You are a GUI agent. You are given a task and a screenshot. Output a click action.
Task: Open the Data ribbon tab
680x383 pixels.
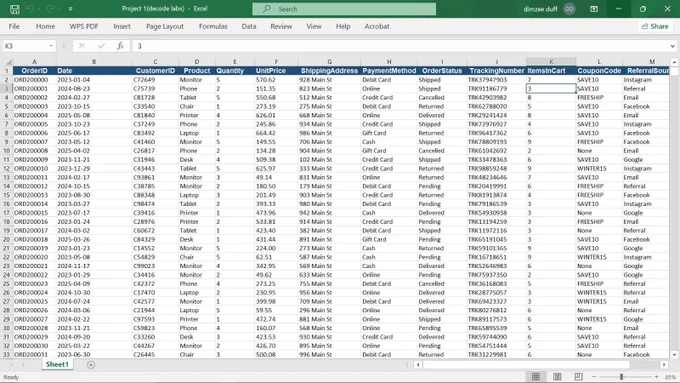[x=249, y=26]
